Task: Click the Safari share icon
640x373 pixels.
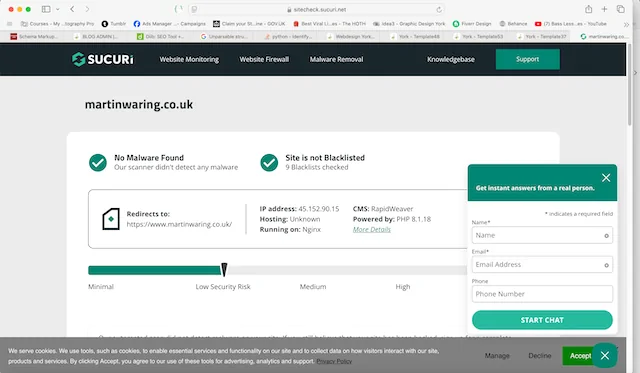Action: [588, 9]
